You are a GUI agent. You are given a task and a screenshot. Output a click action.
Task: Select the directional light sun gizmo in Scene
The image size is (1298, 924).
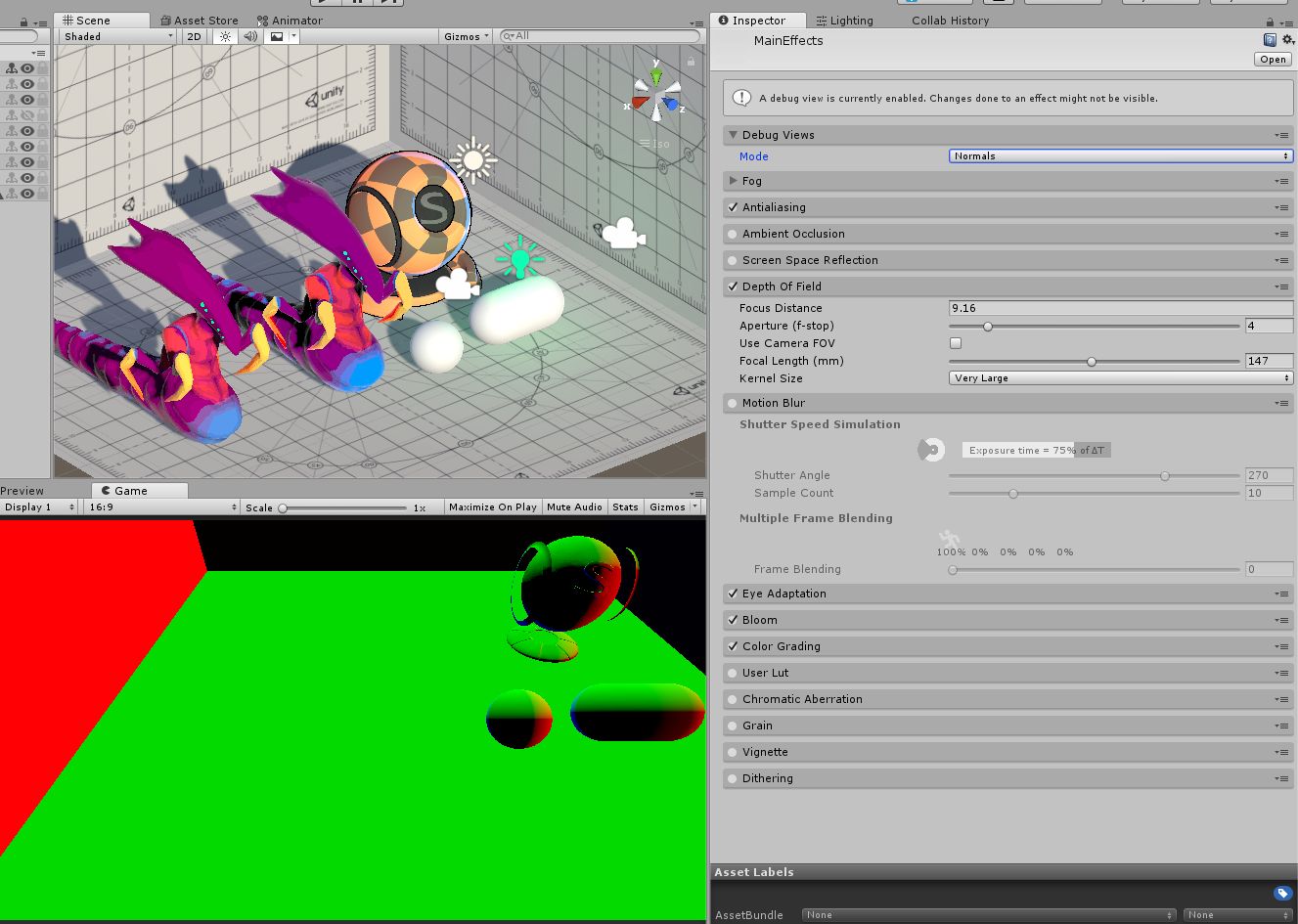click(x=474, y=160)
